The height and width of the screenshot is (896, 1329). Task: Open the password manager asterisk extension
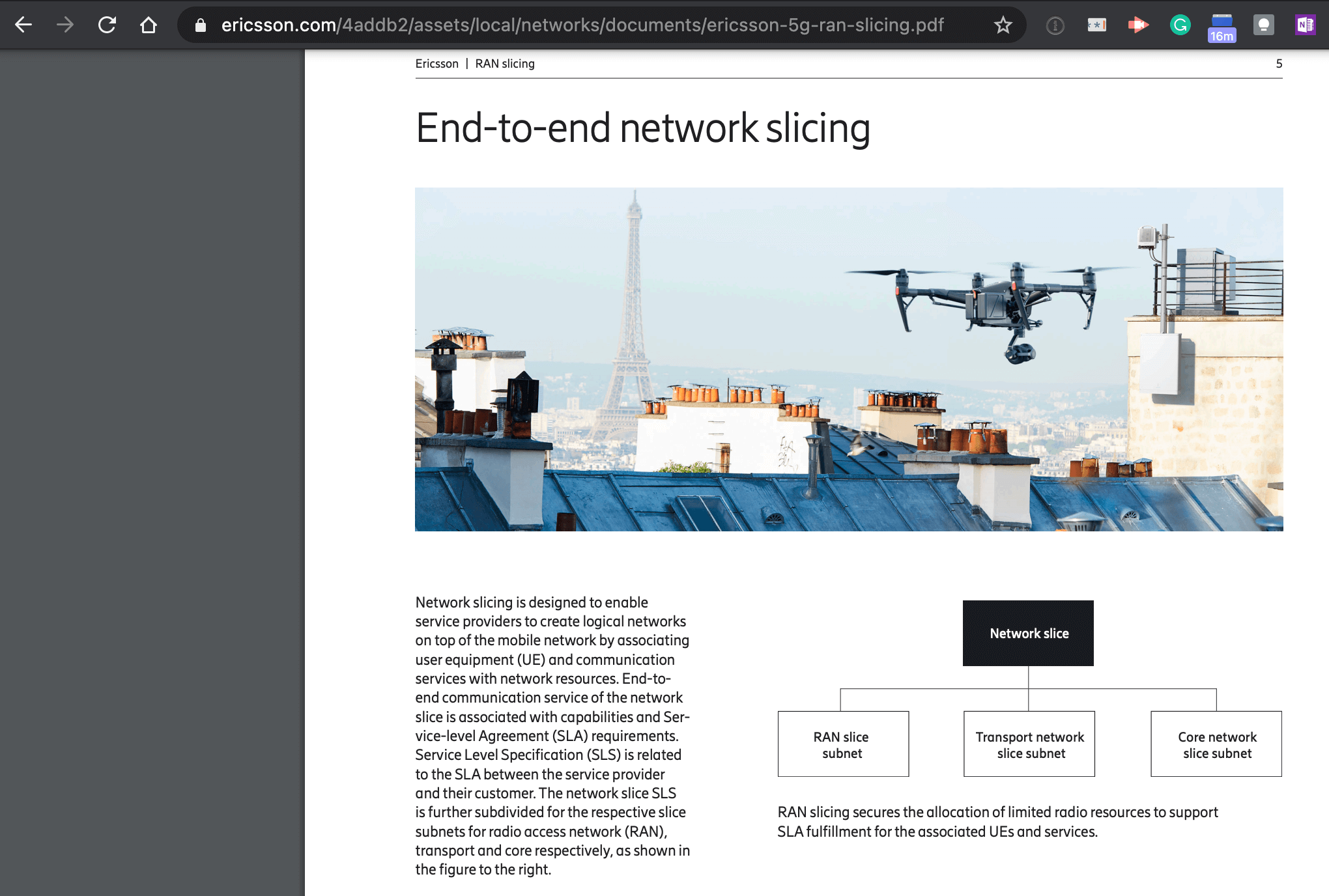(1097, 25)
